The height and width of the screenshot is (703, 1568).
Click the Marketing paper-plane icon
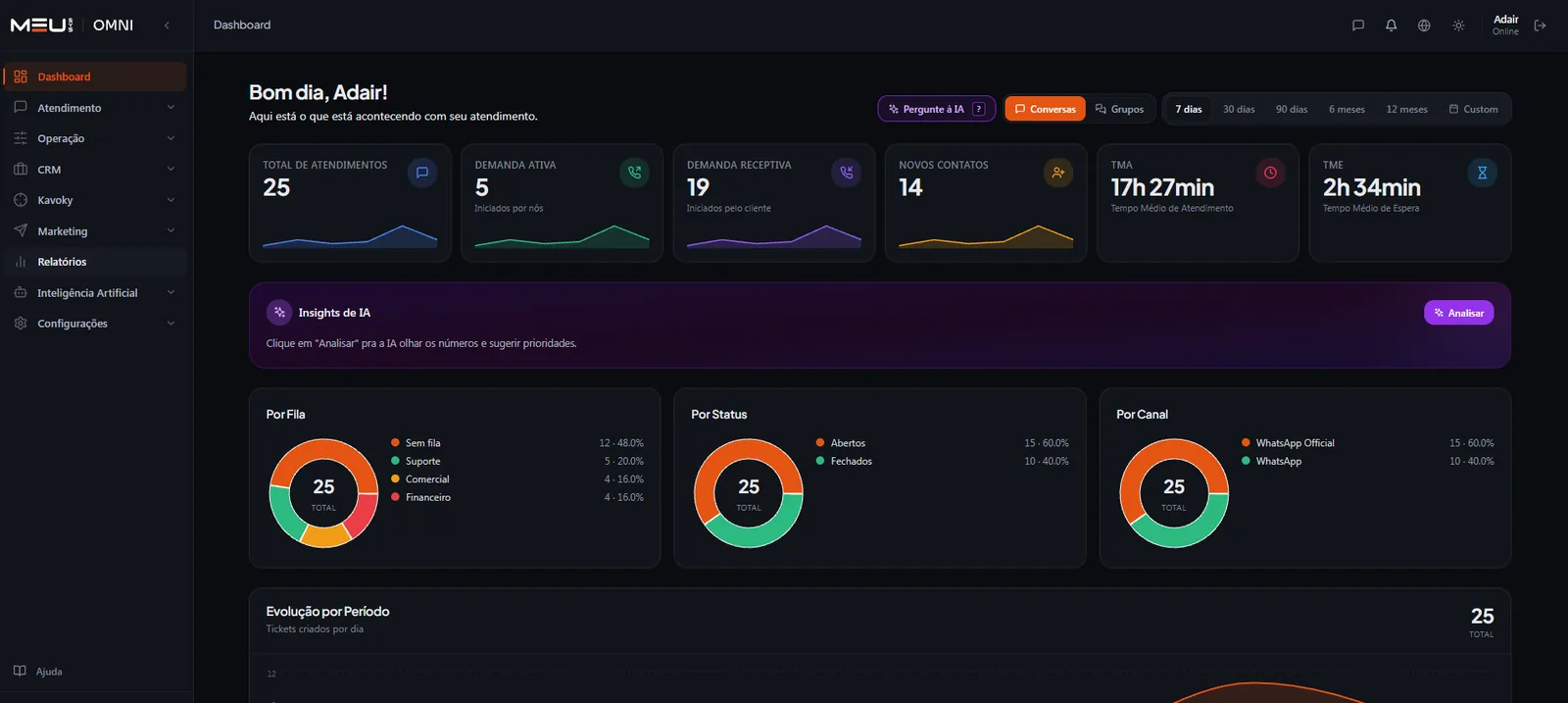coord(21,231)
